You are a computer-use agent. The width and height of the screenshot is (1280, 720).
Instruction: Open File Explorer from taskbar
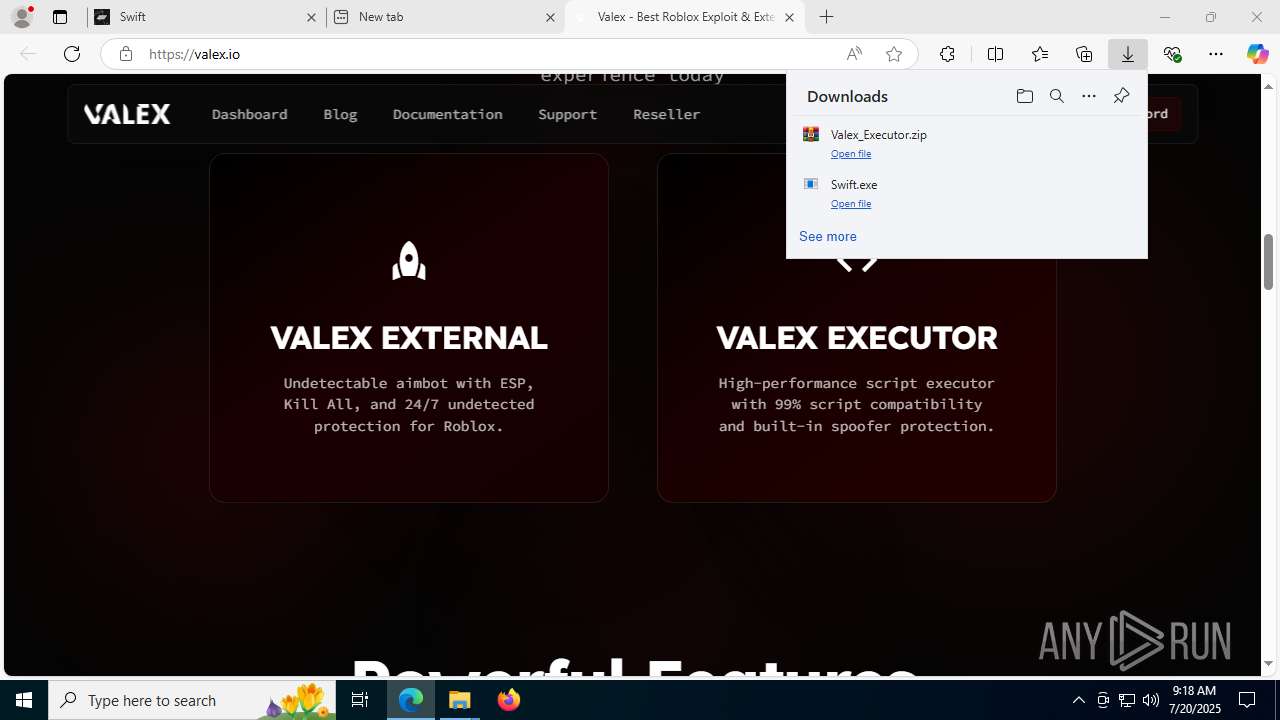pyautogui.click(x=460, y=700)
